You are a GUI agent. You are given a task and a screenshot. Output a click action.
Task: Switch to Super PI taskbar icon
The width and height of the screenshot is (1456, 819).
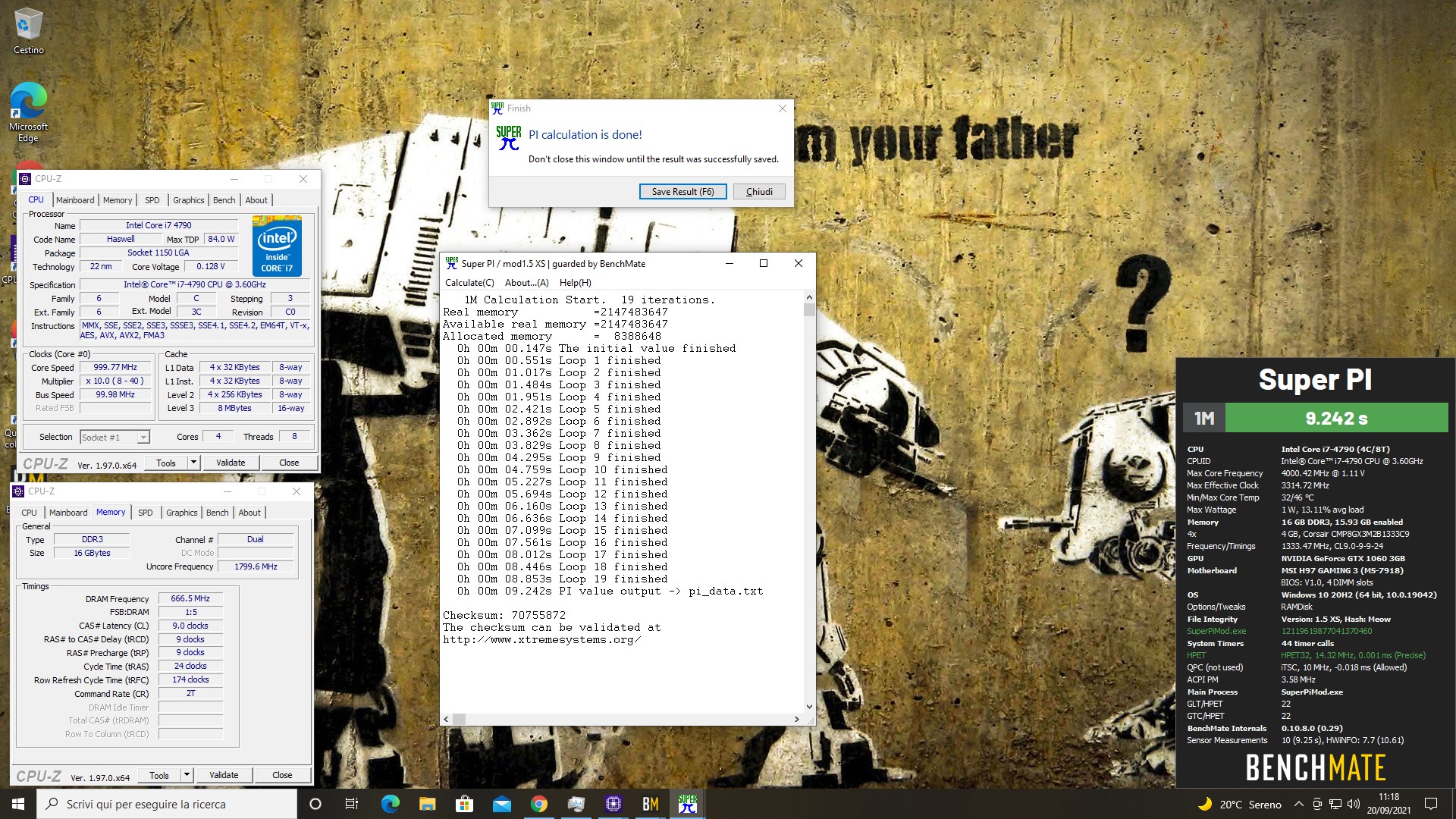point(687,804)
